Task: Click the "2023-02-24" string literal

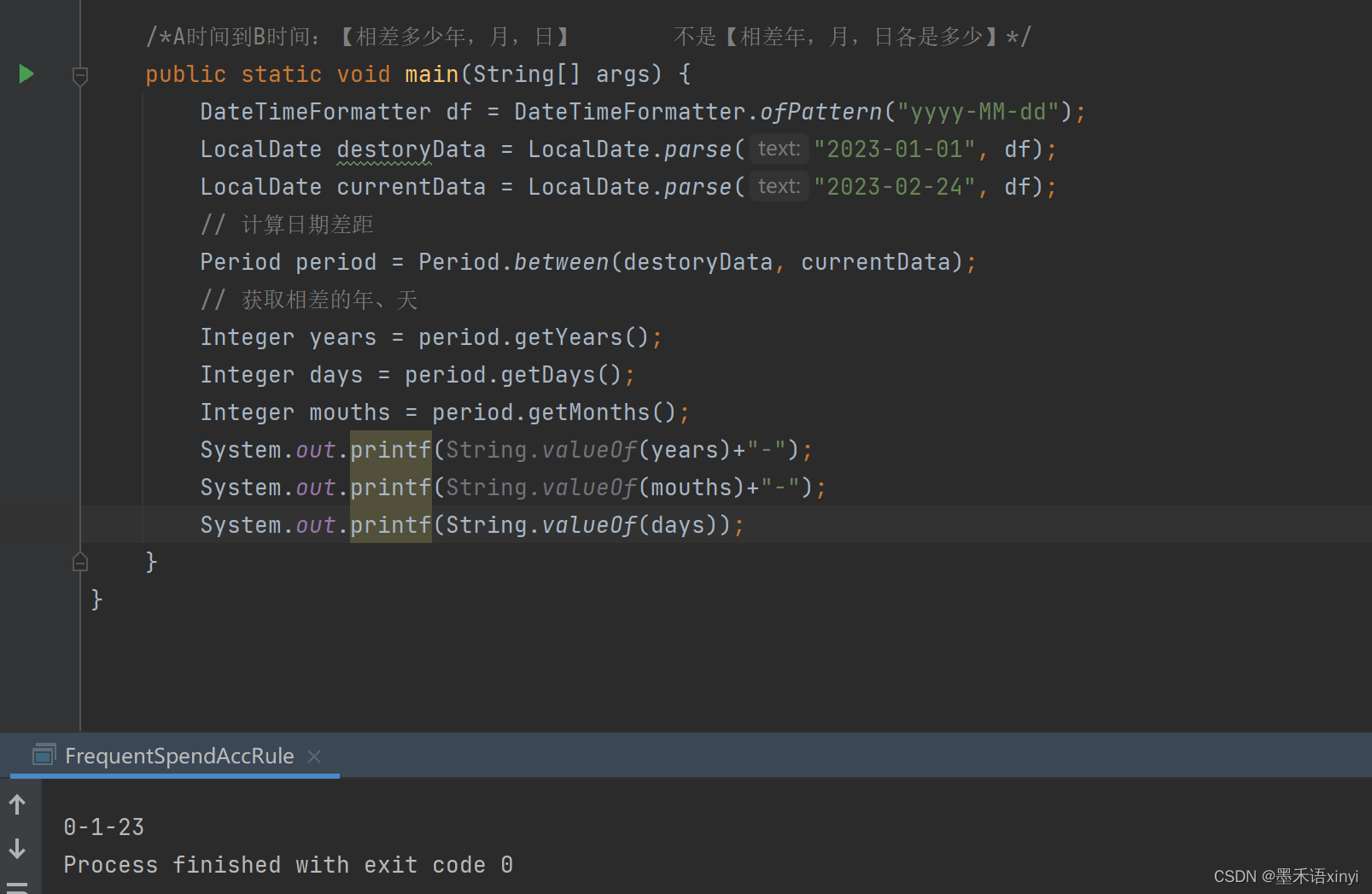Action: tap(895, 187)
